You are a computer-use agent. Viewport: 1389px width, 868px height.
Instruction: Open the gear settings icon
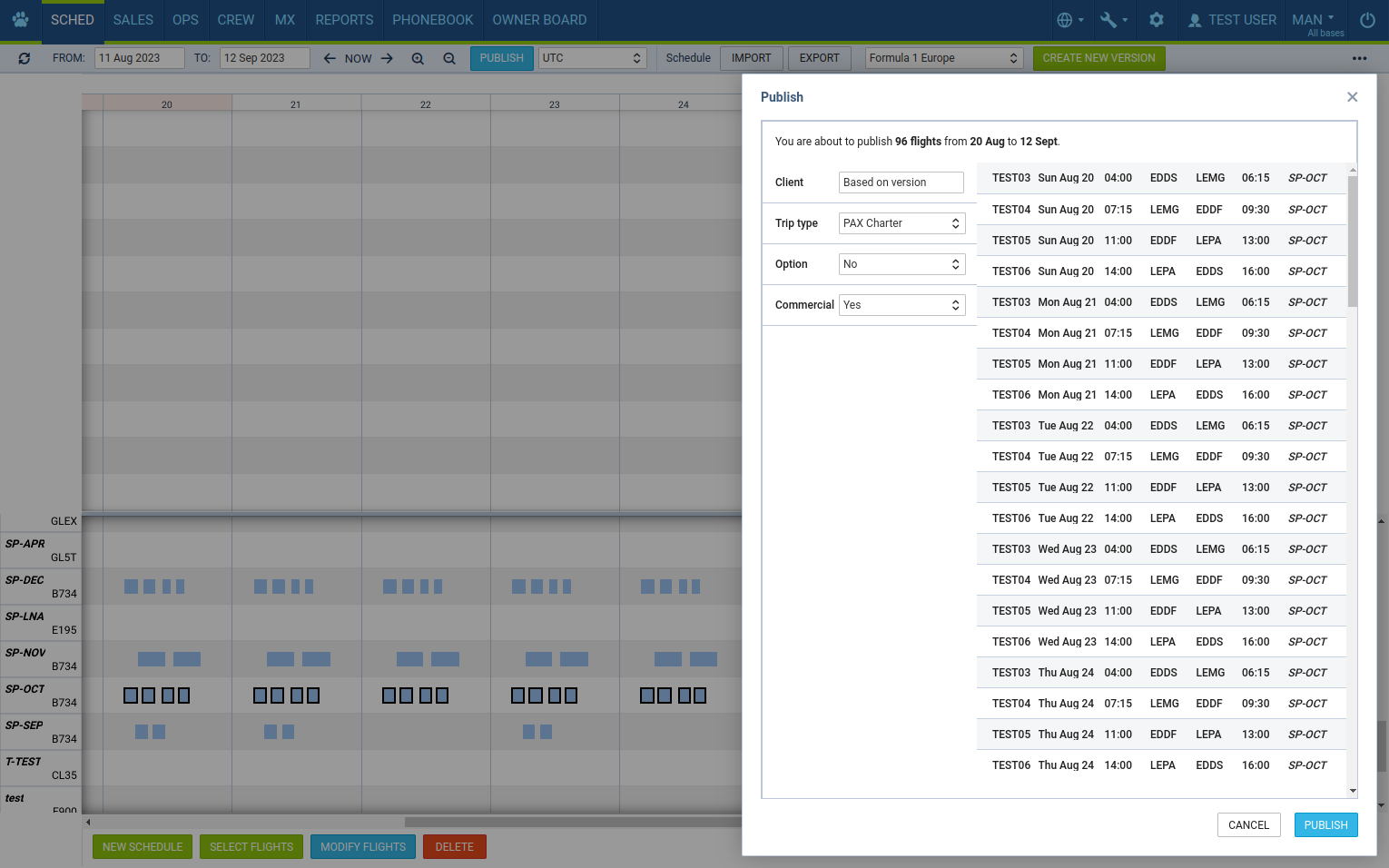(x=1157, y=20)
